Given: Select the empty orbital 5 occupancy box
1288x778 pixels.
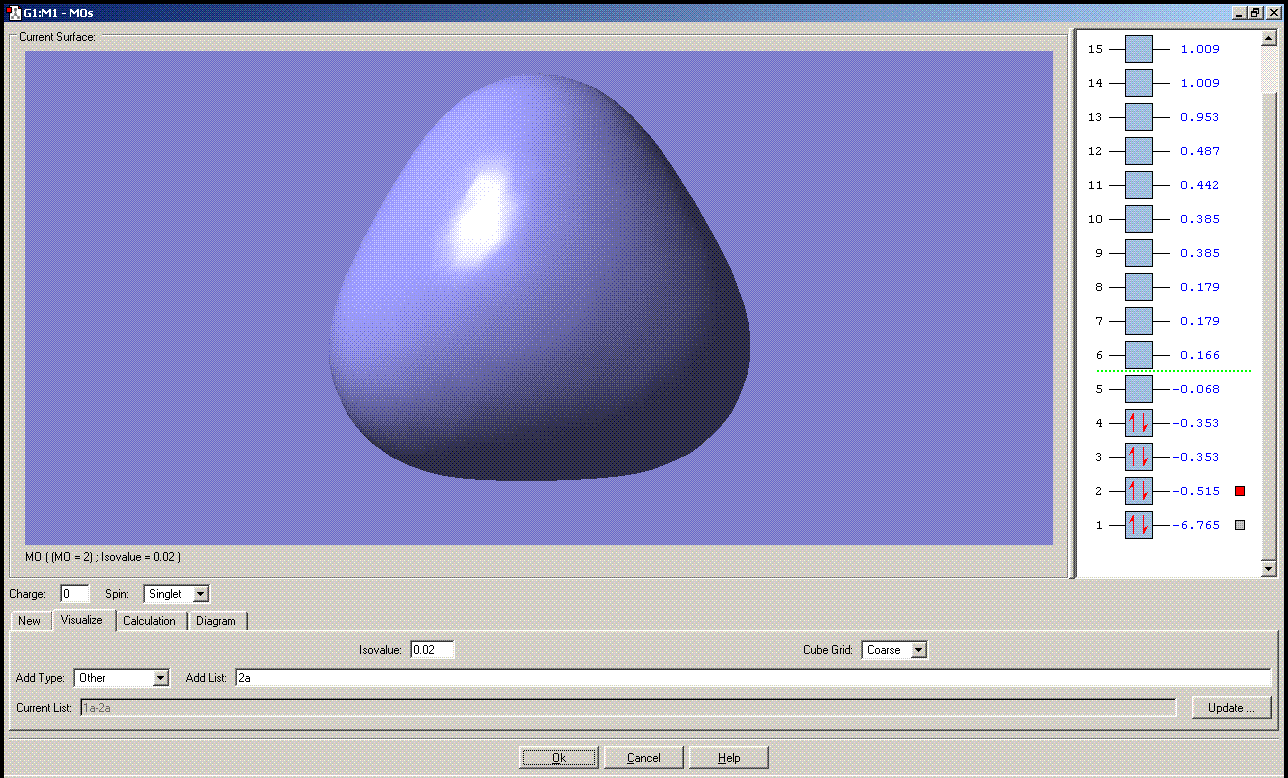Looking at the screenshot, I should click(1139, 389).
